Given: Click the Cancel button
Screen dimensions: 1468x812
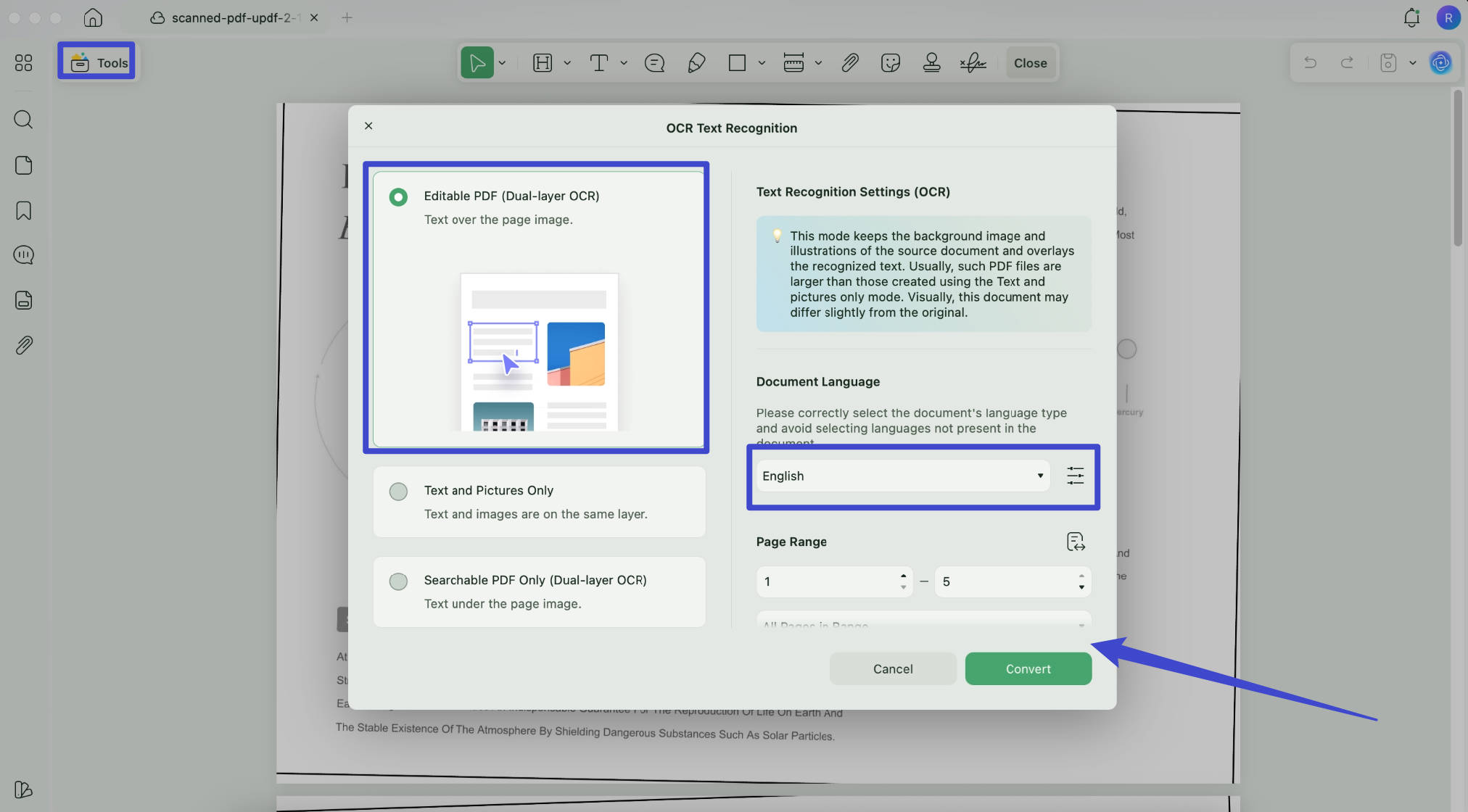Looking at the screenshot, I should 892,668.
